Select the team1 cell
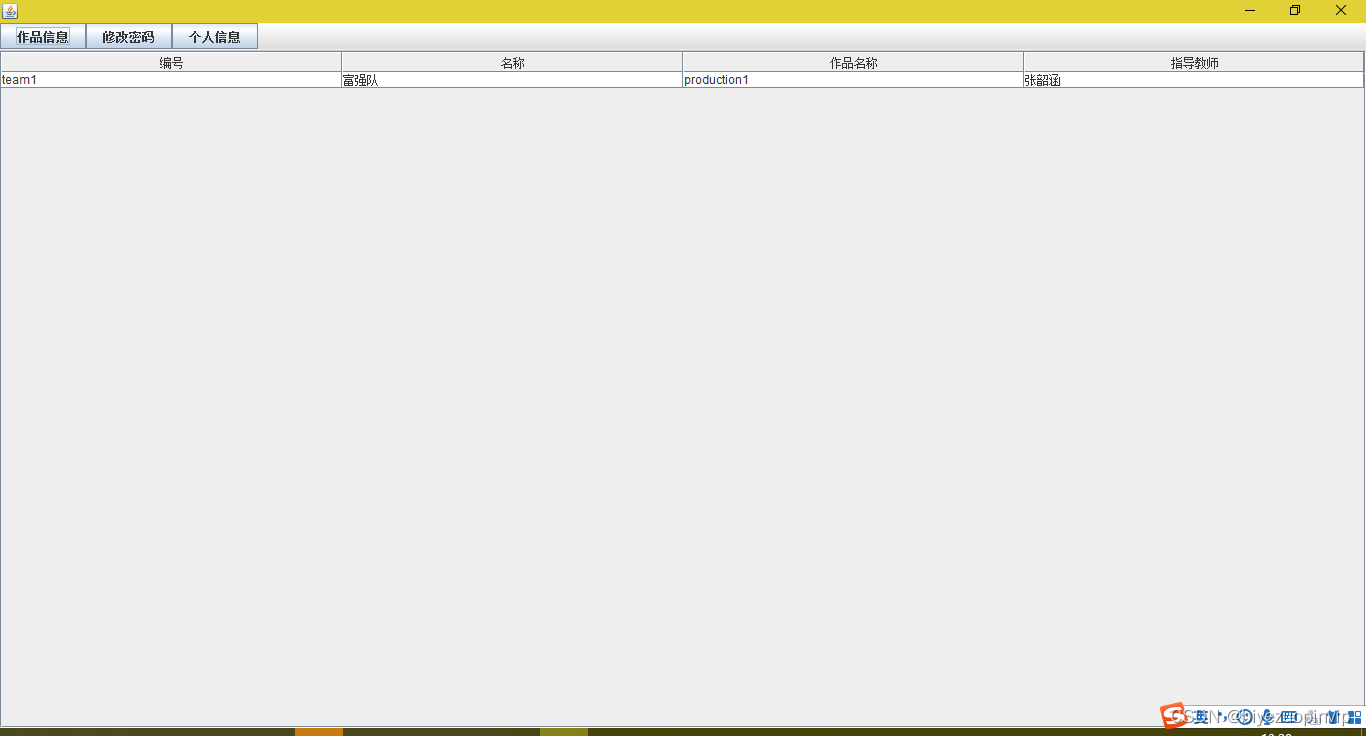Viewport: 1366px width, 736px height. 171,80
